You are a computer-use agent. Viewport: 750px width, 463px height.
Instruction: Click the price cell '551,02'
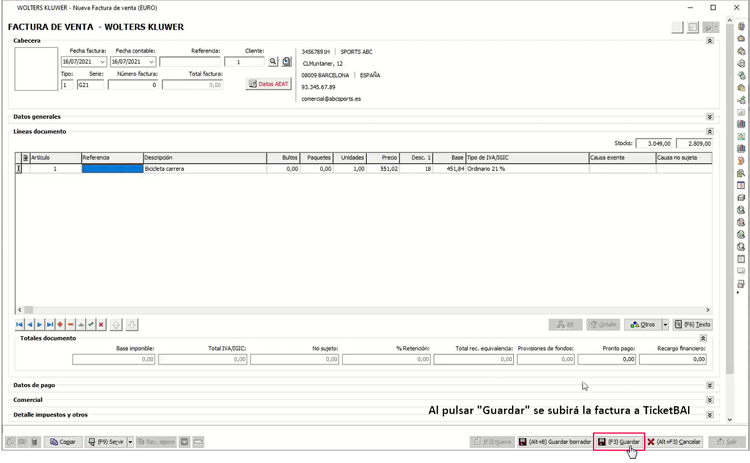[383, 169]
